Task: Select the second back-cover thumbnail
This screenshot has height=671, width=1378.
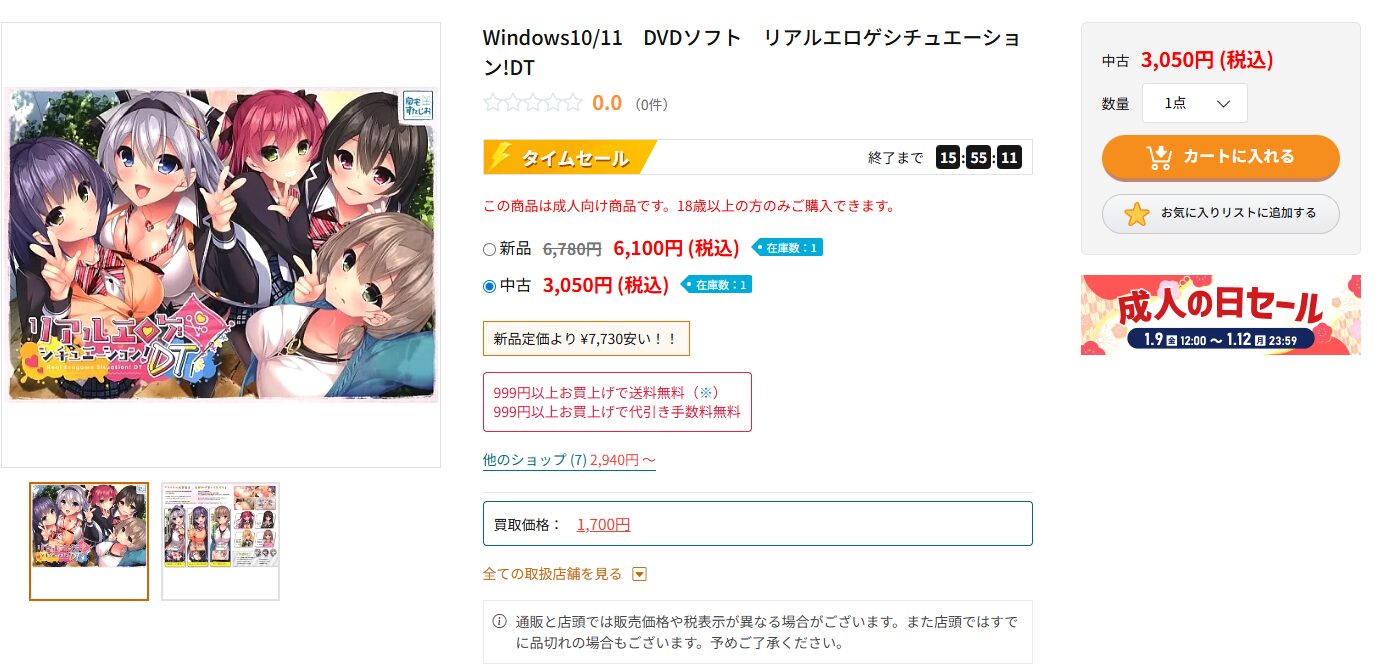Action: click(x=221, y=541)
